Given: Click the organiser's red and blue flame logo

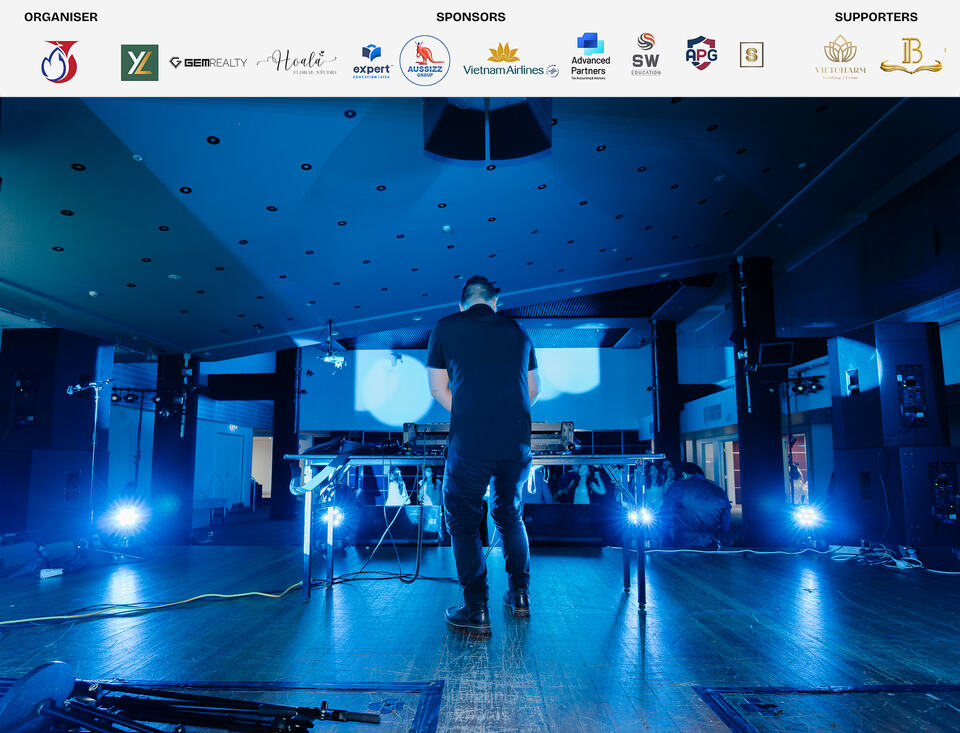Looking at the screenshot, I should tap(59, 61).
